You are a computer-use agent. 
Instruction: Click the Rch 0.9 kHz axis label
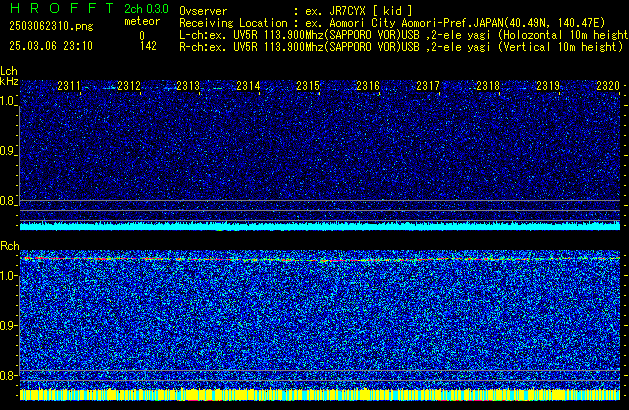click(x=8, y=325)
